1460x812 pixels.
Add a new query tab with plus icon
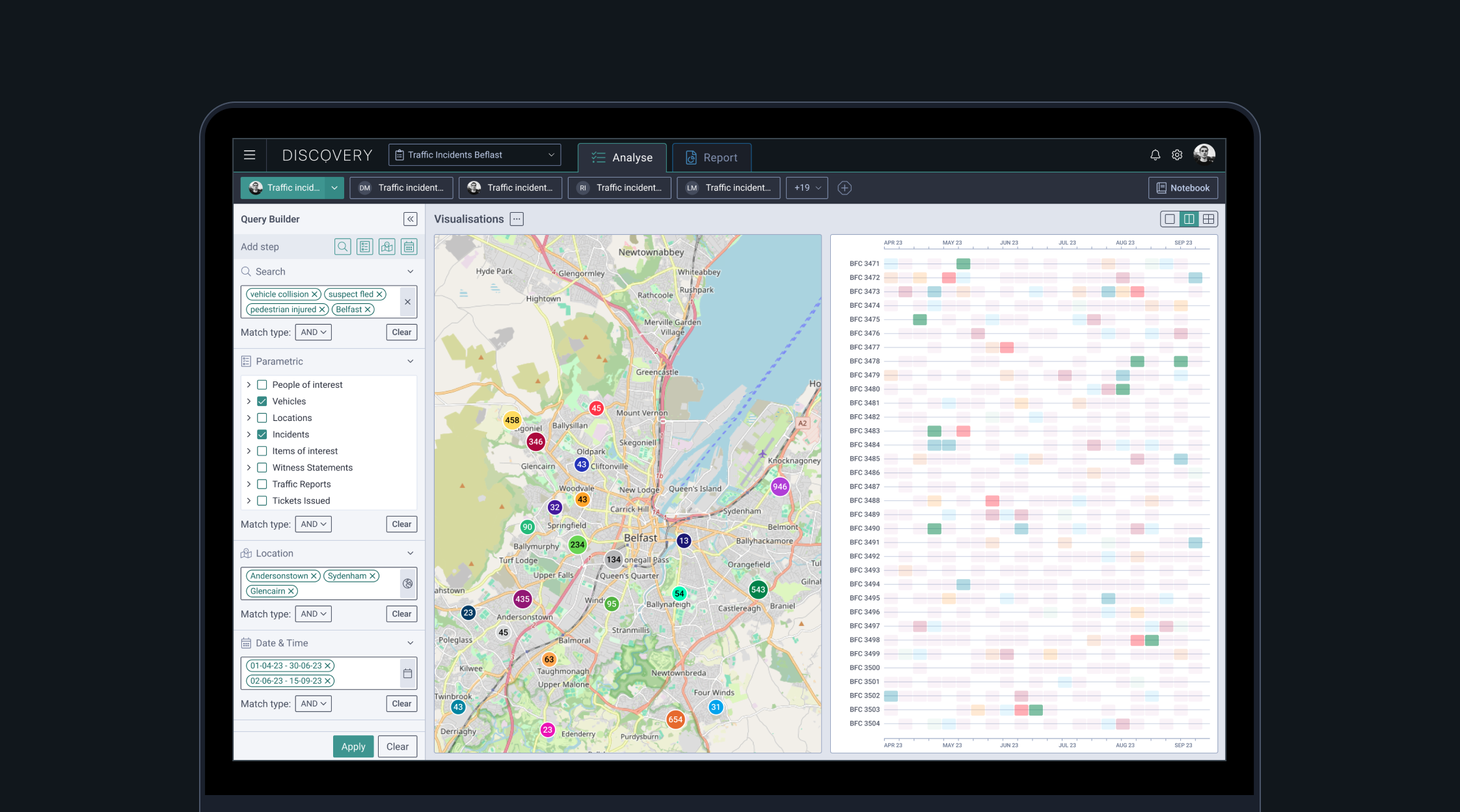pyautogui.click(x=845, y=188)
